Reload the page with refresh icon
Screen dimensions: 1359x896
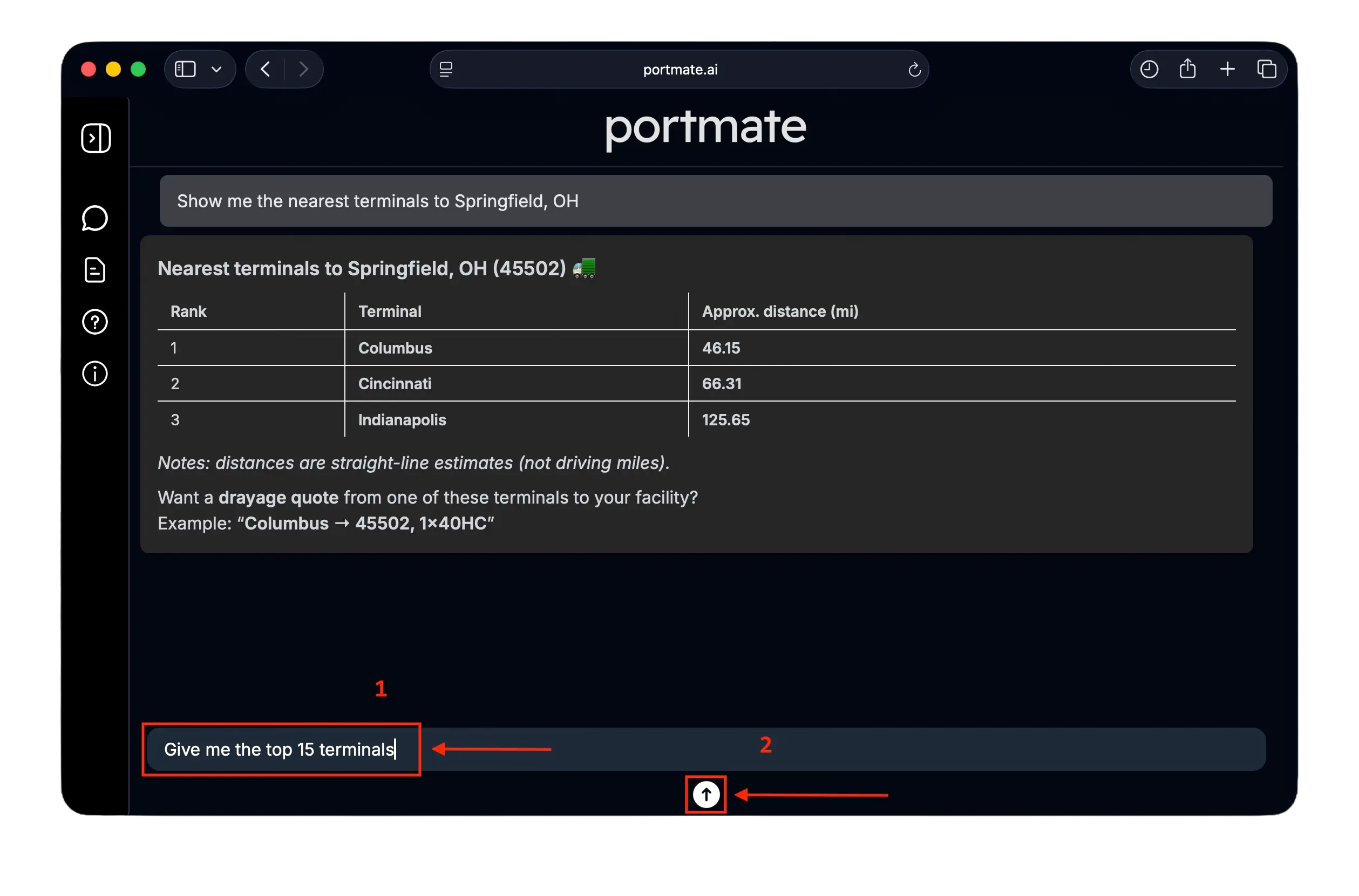click(914, 69)
